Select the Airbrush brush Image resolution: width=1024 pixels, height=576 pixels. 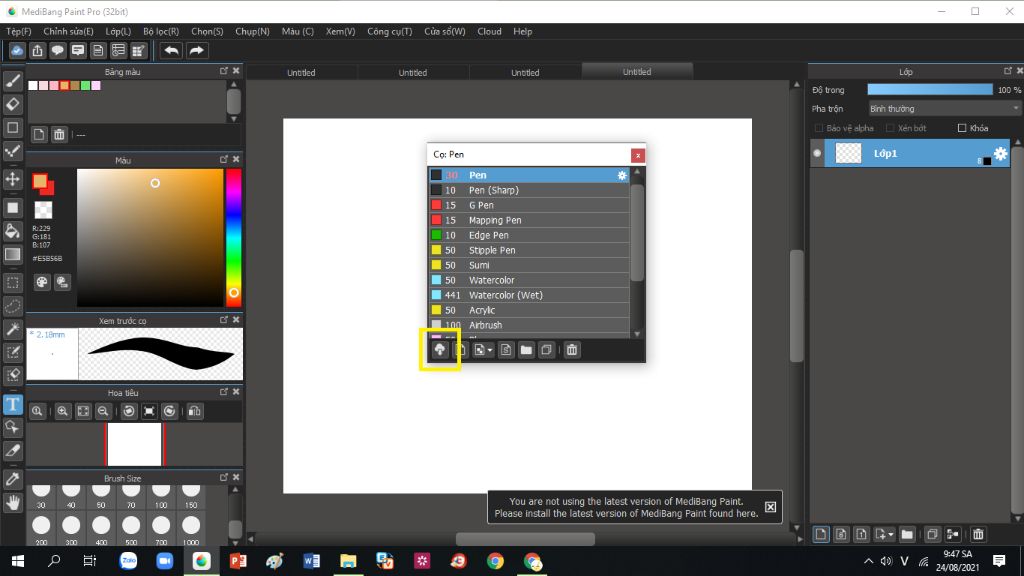pyautogui.click(x=528, y=325)
